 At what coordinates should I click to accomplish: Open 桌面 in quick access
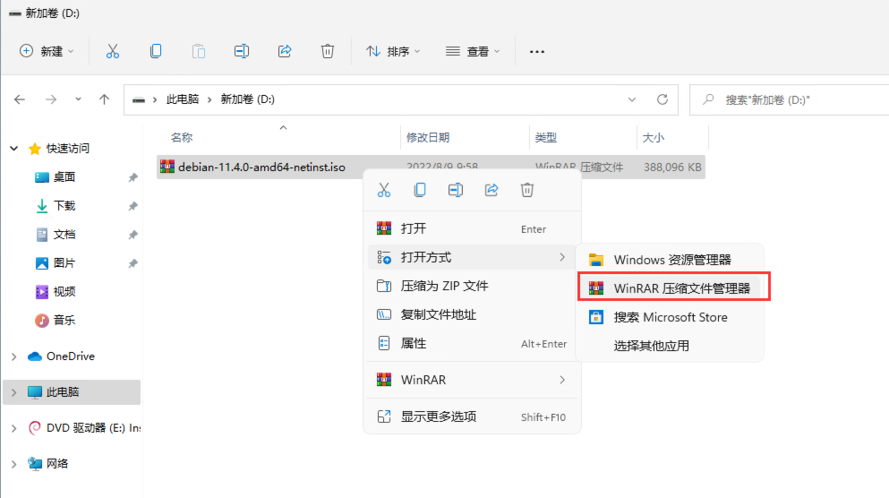pyautogui.click(x=64, y=177)
